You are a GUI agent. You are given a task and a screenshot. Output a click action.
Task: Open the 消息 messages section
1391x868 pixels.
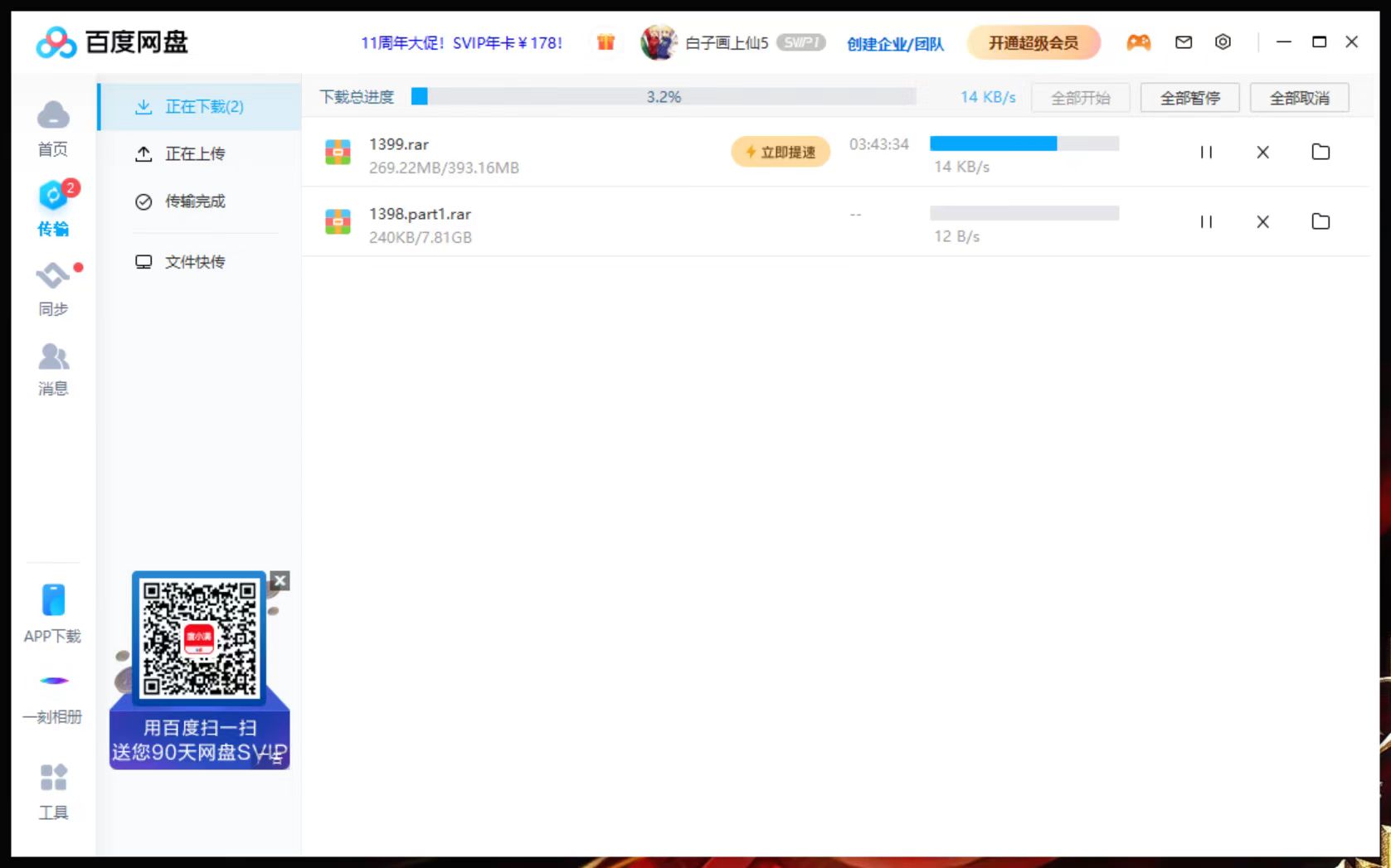pyautogui.click(x=53, y=358)
